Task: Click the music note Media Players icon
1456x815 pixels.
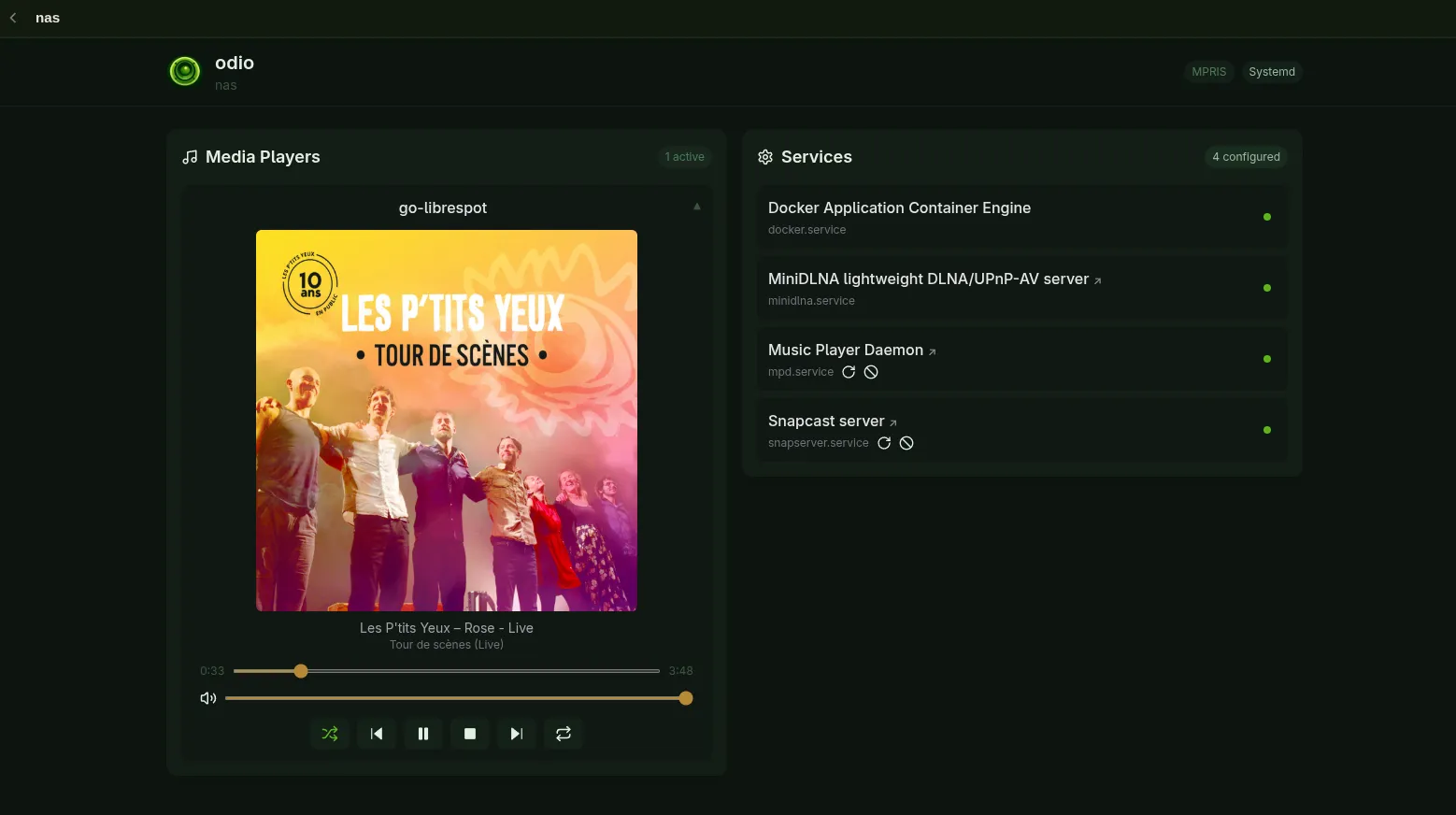Action: tap(190, 157)
